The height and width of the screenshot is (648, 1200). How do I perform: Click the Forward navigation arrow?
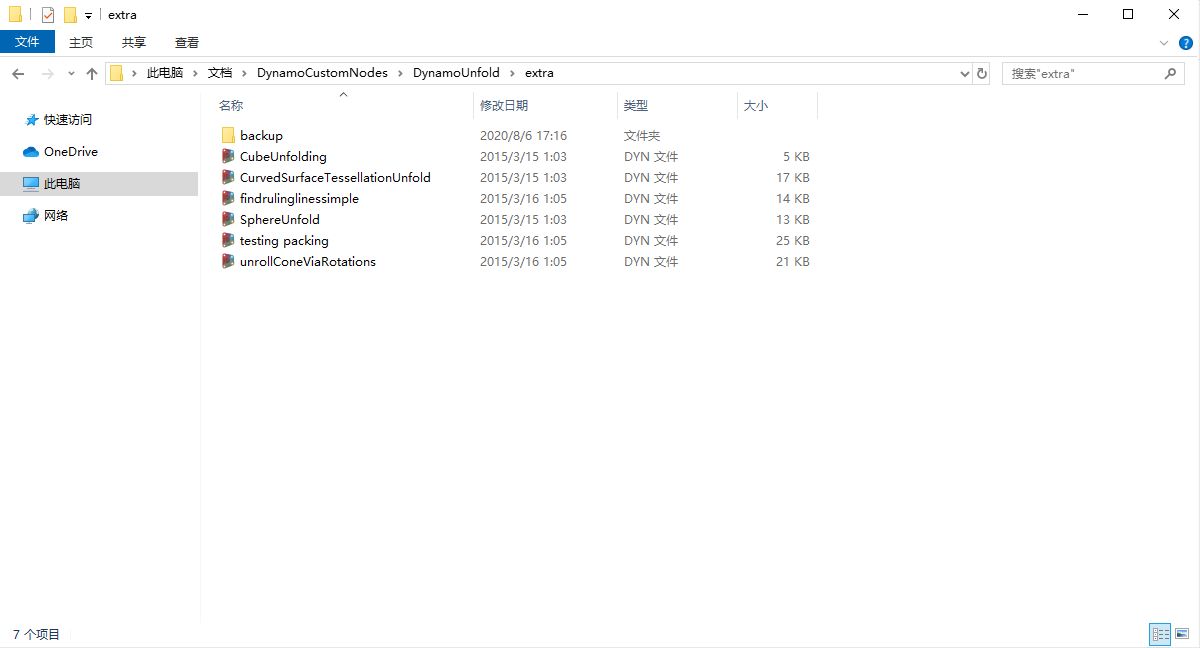(47, 73)
